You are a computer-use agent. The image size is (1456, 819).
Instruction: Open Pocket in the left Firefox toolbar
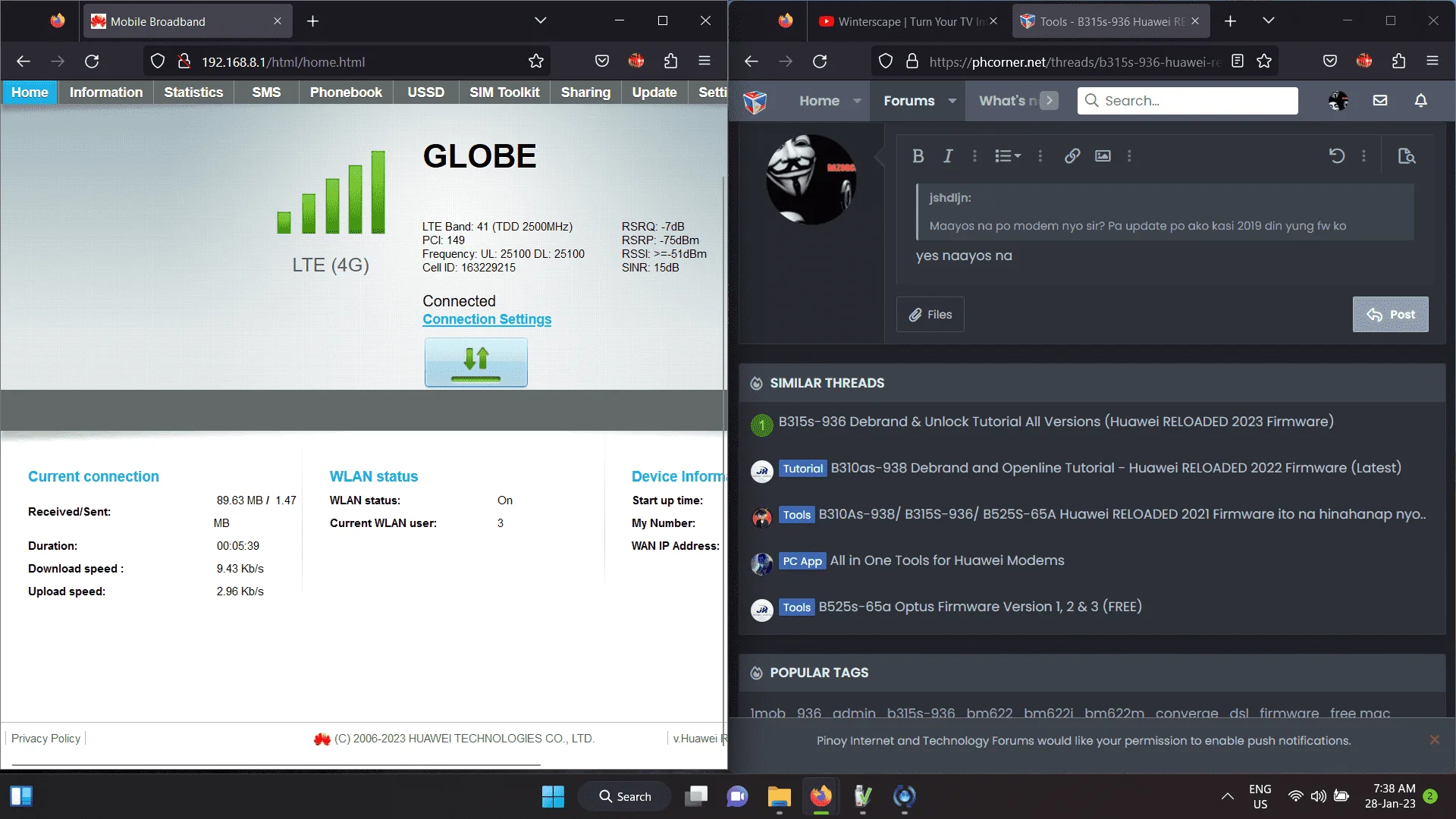pos(602,61)
